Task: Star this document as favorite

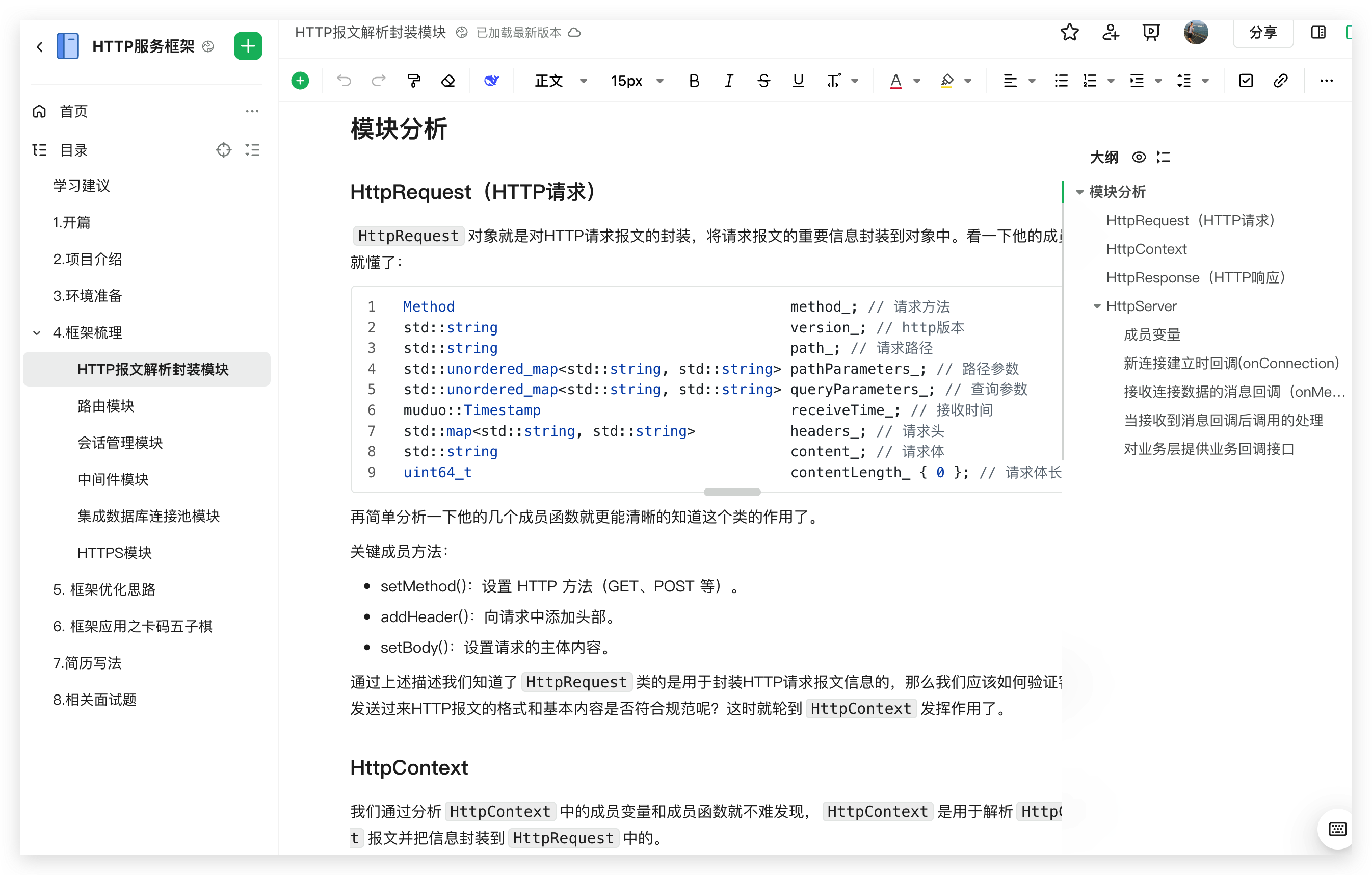Action: coord(1069,33)
